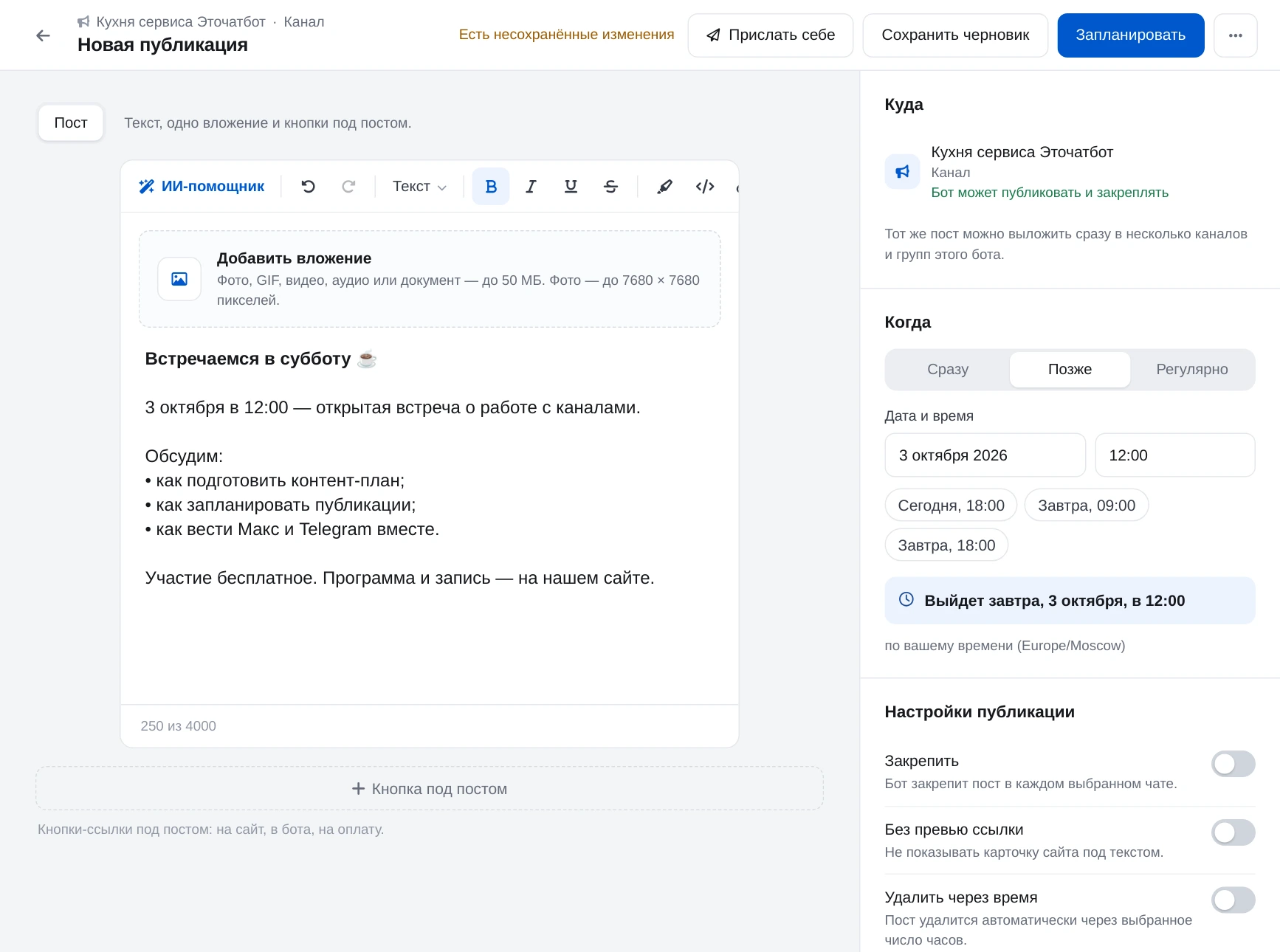1280x952 pixels.
Task: Redo the reverted edit
Action: 348,187
